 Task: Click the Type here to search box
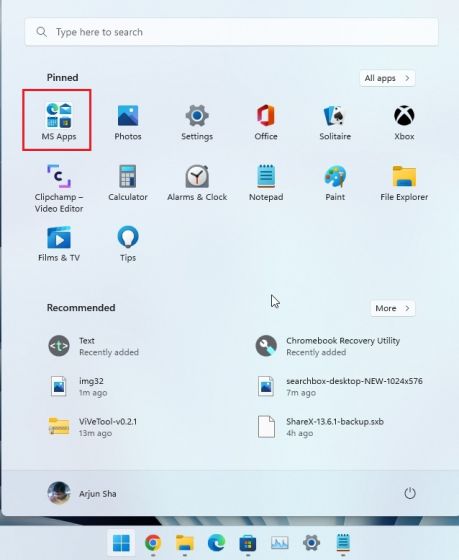[x=231, y=32]
